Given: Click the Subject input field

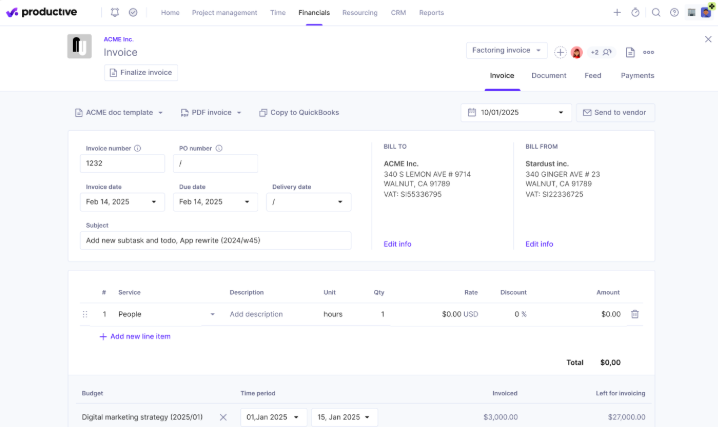Looking at the screenshot, I should click(216, 240).
